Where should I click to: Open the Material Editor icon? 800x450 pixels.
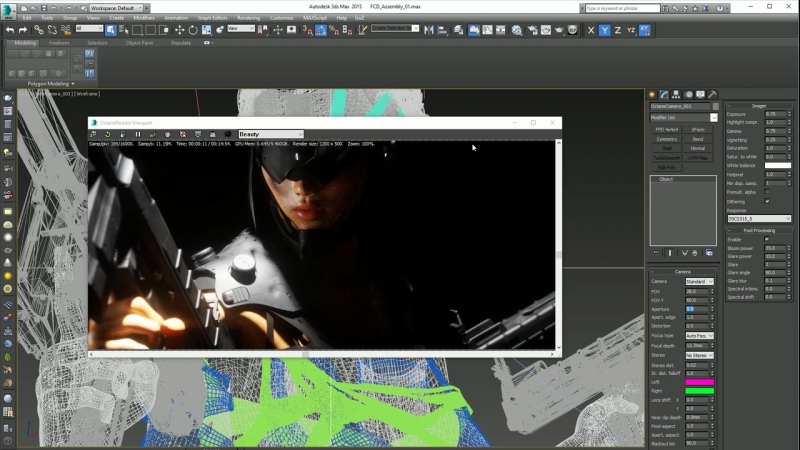click(517, 30)
